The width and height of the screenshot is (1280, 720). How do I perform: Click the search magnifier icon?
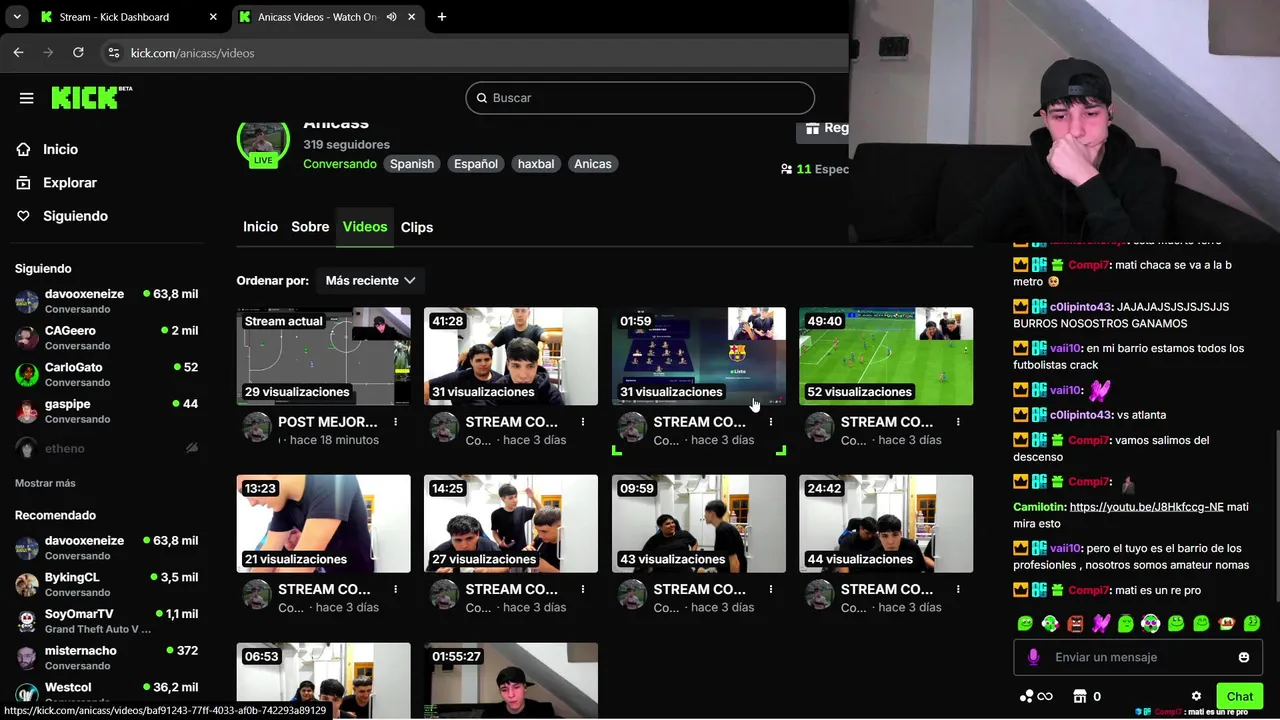coord(482,98)
